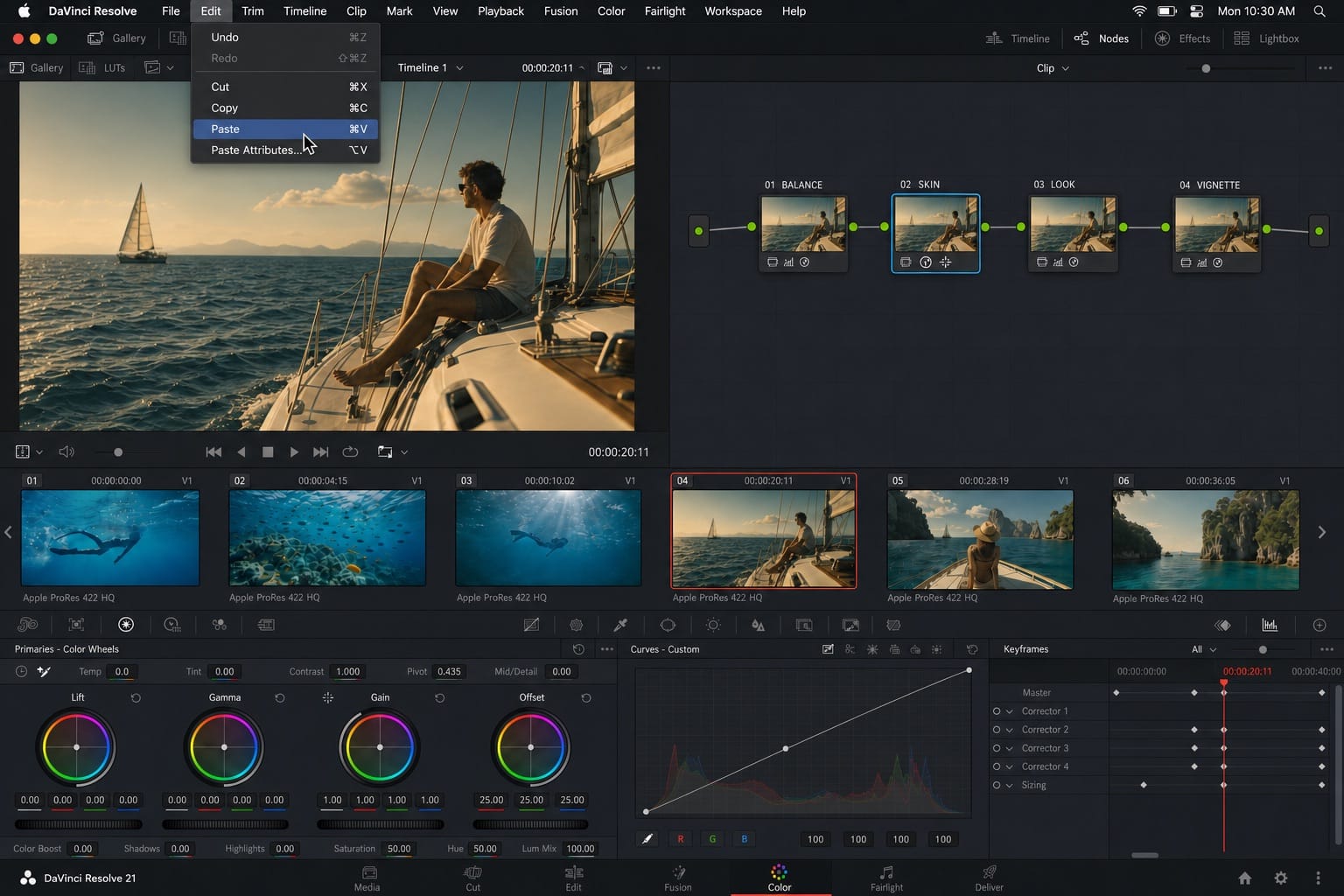
Task: Toggle auto-keyframe for Sizing
Action: [997, 785]
